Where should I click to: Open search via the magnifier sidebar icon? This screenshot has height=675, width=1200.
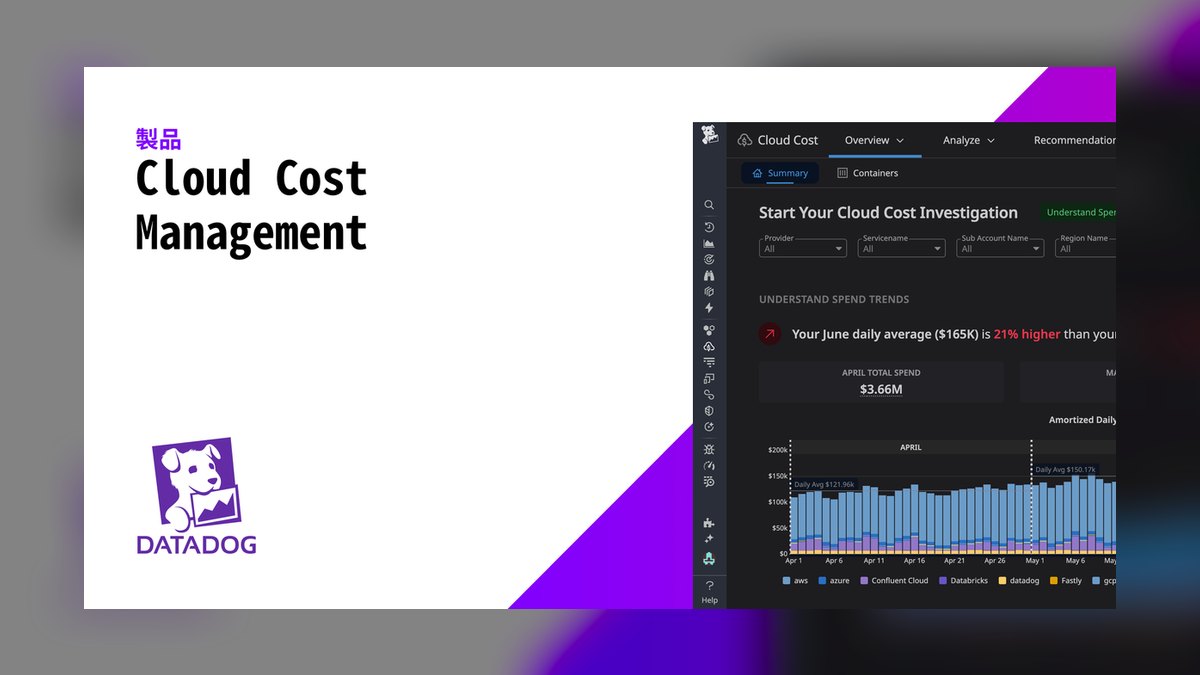(709, 205)
